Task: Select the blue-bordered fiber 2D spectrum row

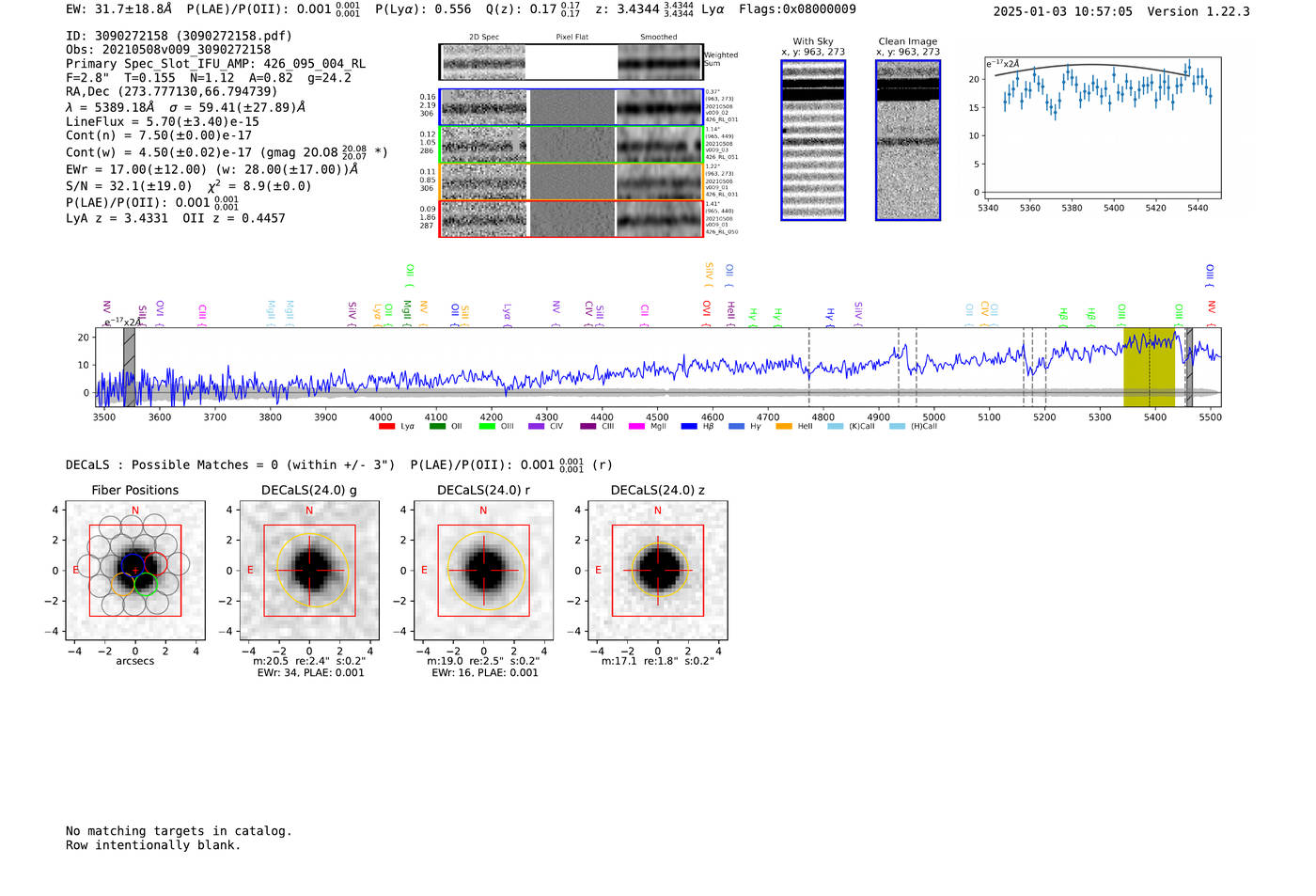Action: pos(571,107)
